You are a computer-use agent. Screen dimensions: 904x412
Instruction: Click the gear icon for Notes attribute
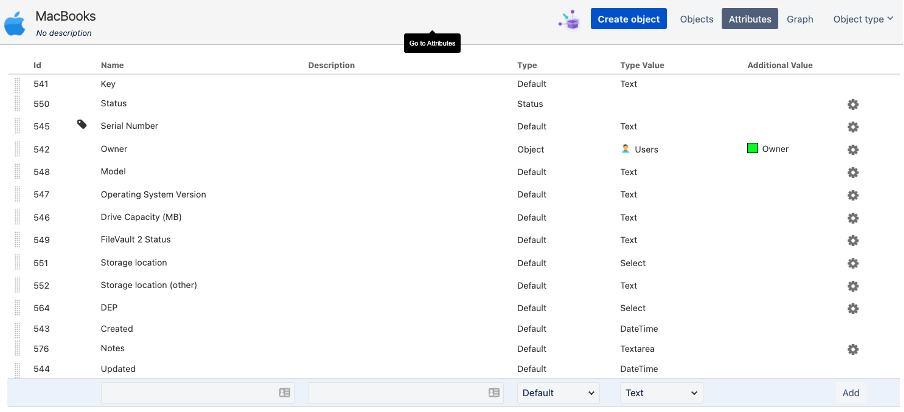click(x=853, y=349)
